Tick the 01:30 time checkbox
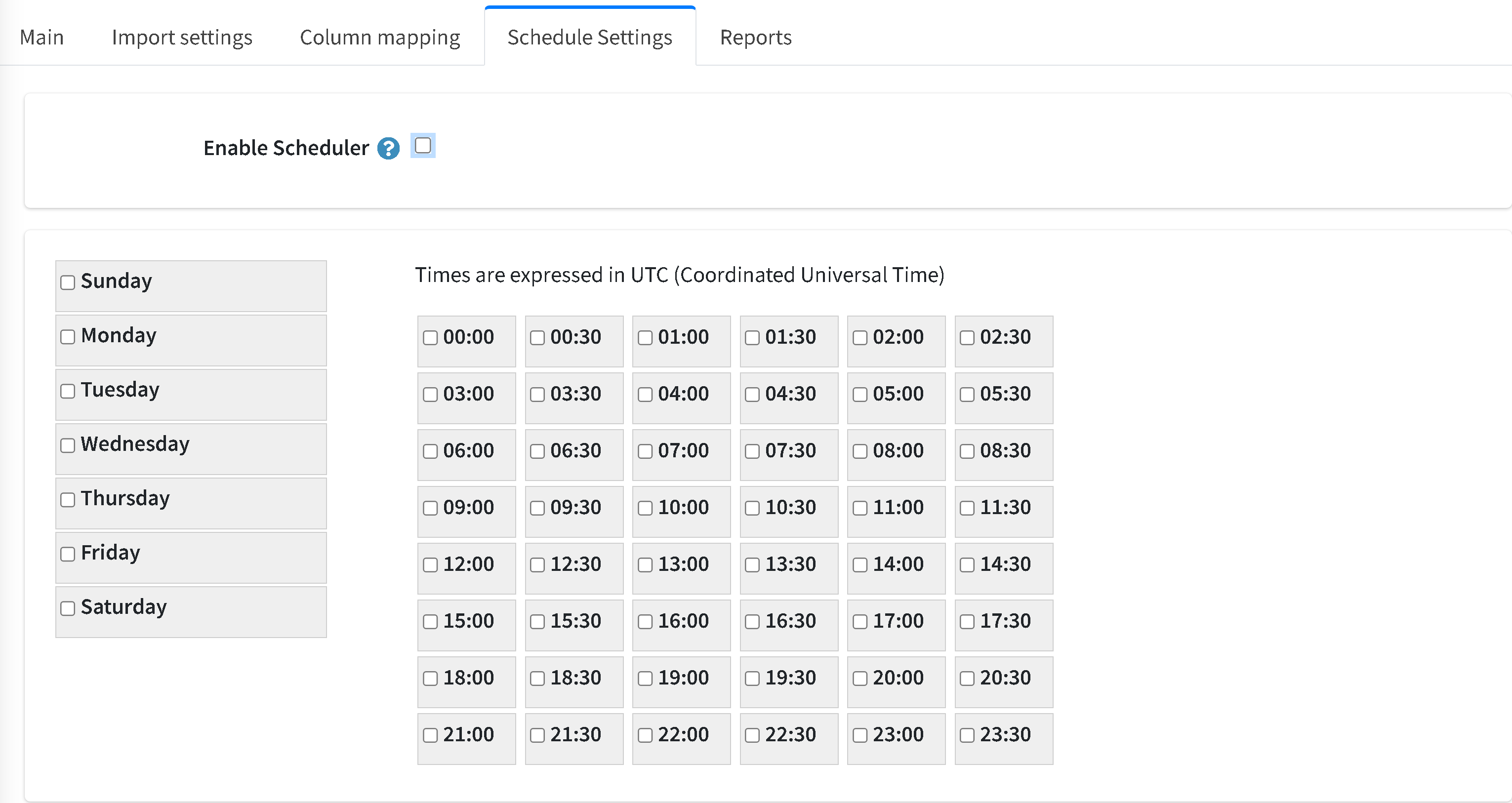Screen dimensions: 1512x803 click(x=752, y=337)
